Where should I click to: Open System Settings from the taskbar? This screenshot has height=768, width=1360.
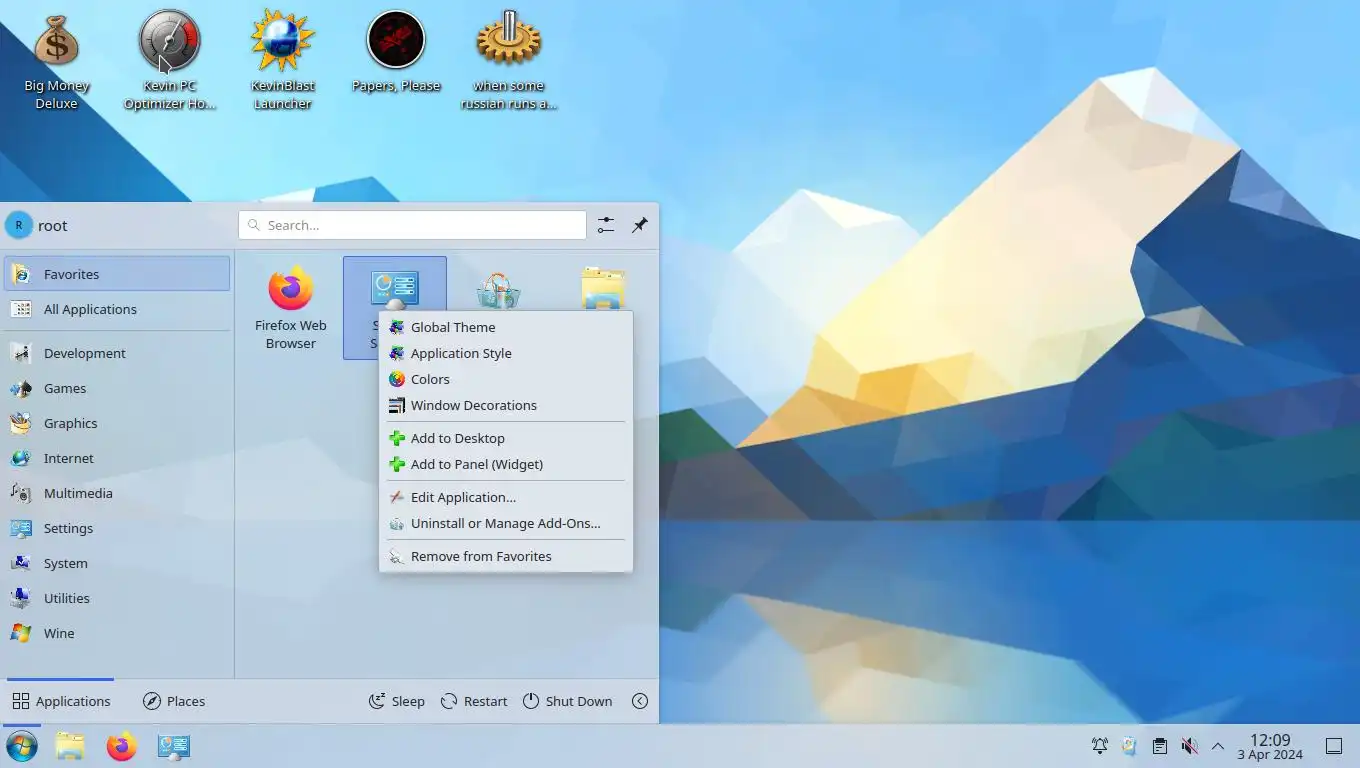click(174, 746)
